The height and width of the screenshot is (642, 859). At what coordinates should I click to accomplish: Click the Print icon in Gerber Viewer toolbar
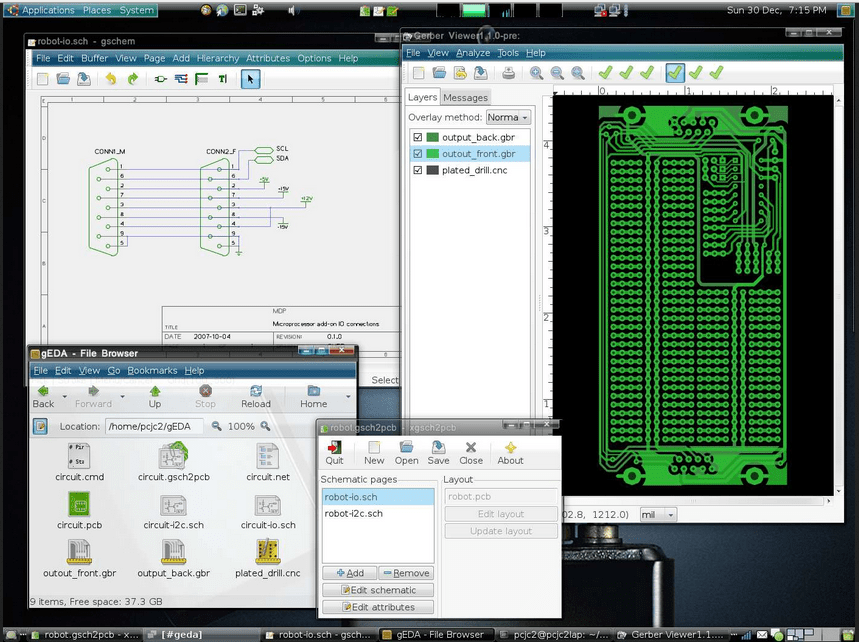tap(507, 73)
